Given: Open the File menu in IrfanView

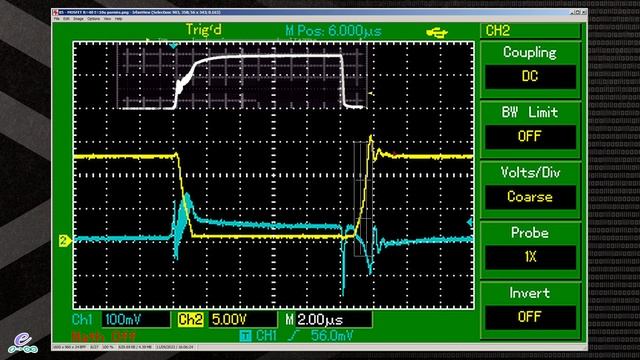Looking at the screenshot, I should click(x=57, y=19).
